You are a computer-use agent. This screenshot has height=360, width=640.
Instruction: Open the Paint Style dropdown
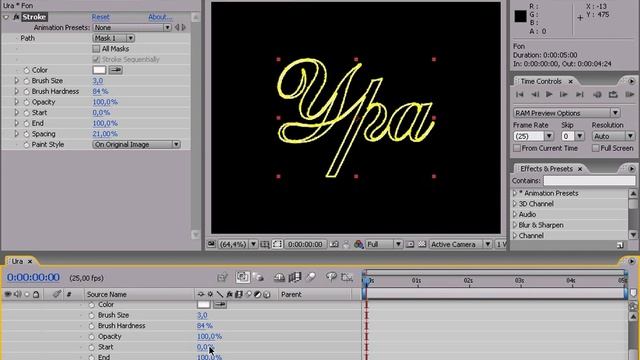coord(136,144)
